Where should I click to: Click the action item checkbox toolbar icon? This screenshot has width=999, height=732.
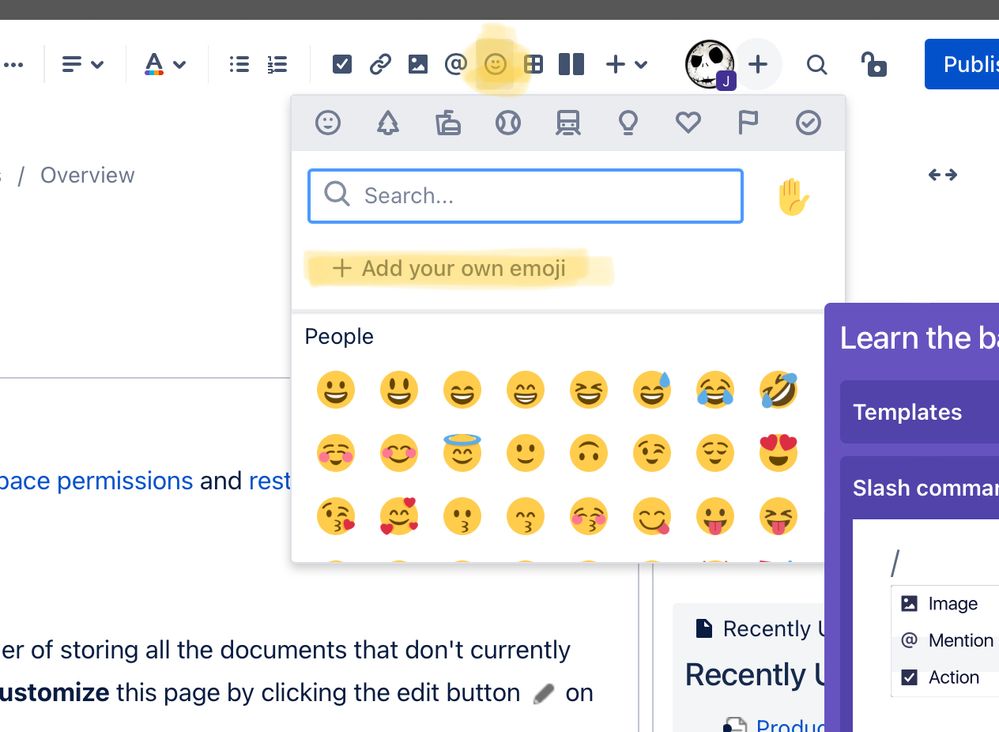(x=342, y=63)
